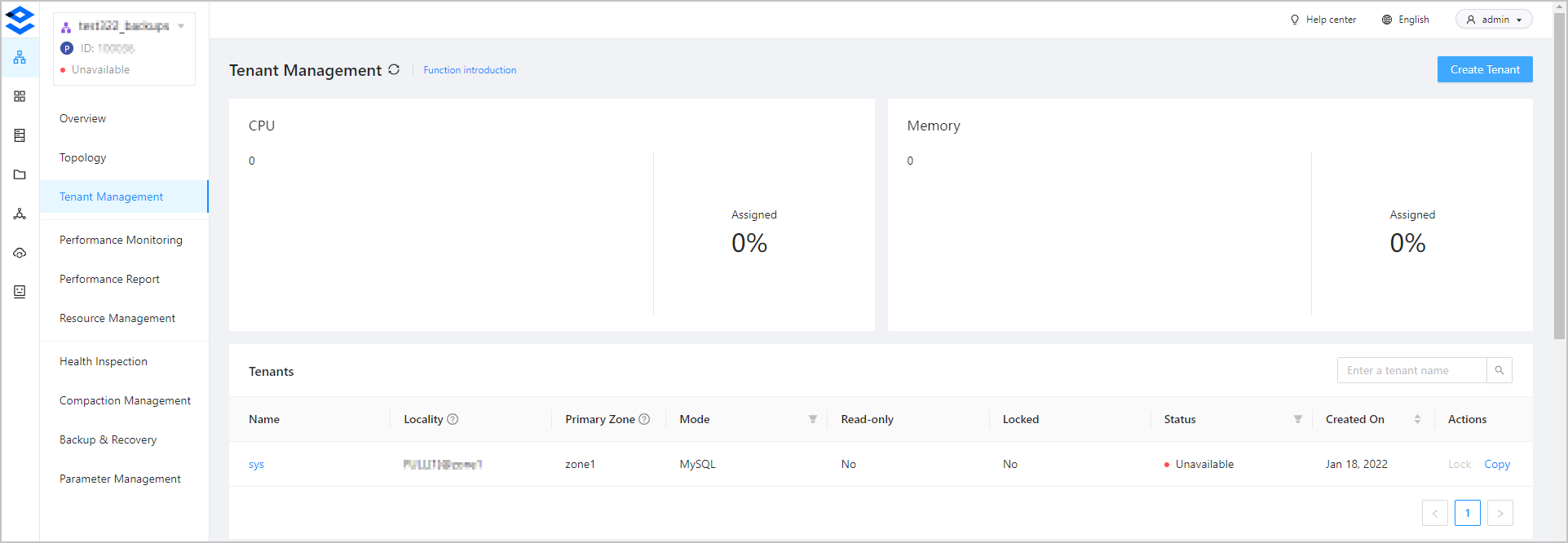Click the Locality help question-mark icon
Viewport: 1568px width, 543px height.
tap(453, 419)
